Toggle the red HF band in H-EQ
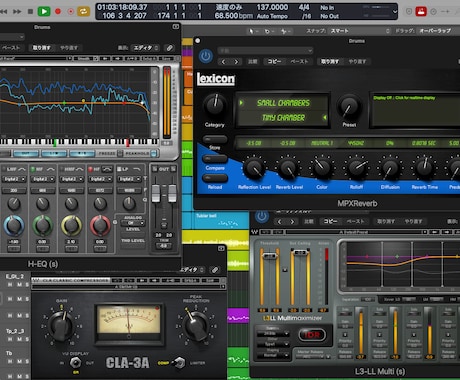460x380 pixels. point(90,169)
